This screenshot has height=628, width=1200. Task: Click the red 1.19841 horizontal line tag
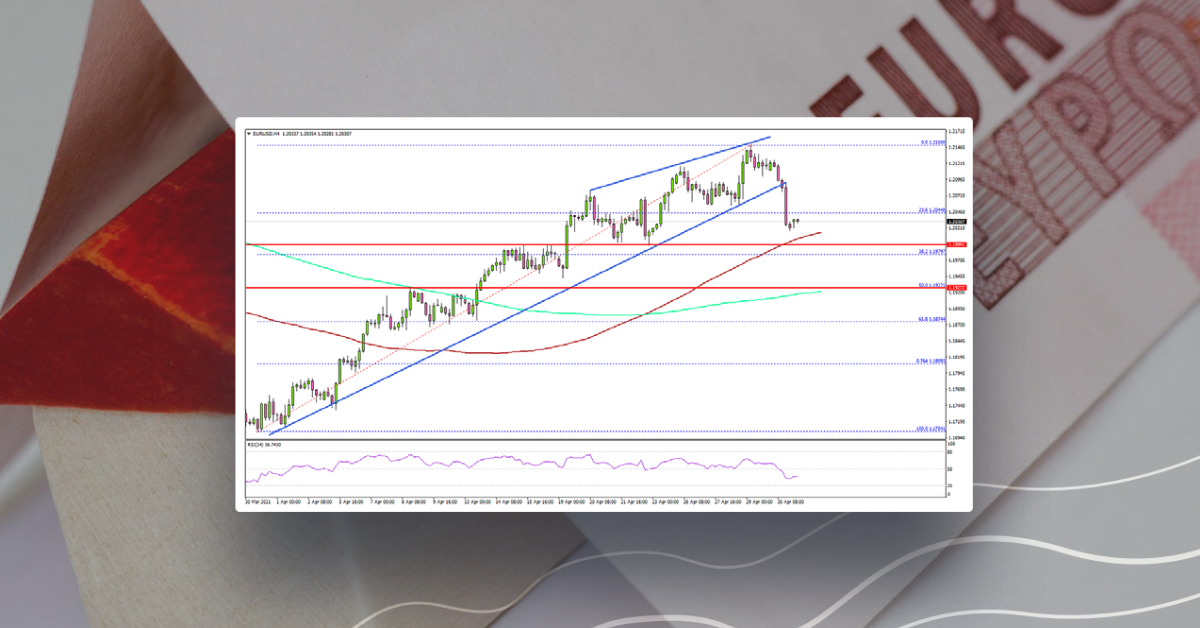click(x=955, y=243)
